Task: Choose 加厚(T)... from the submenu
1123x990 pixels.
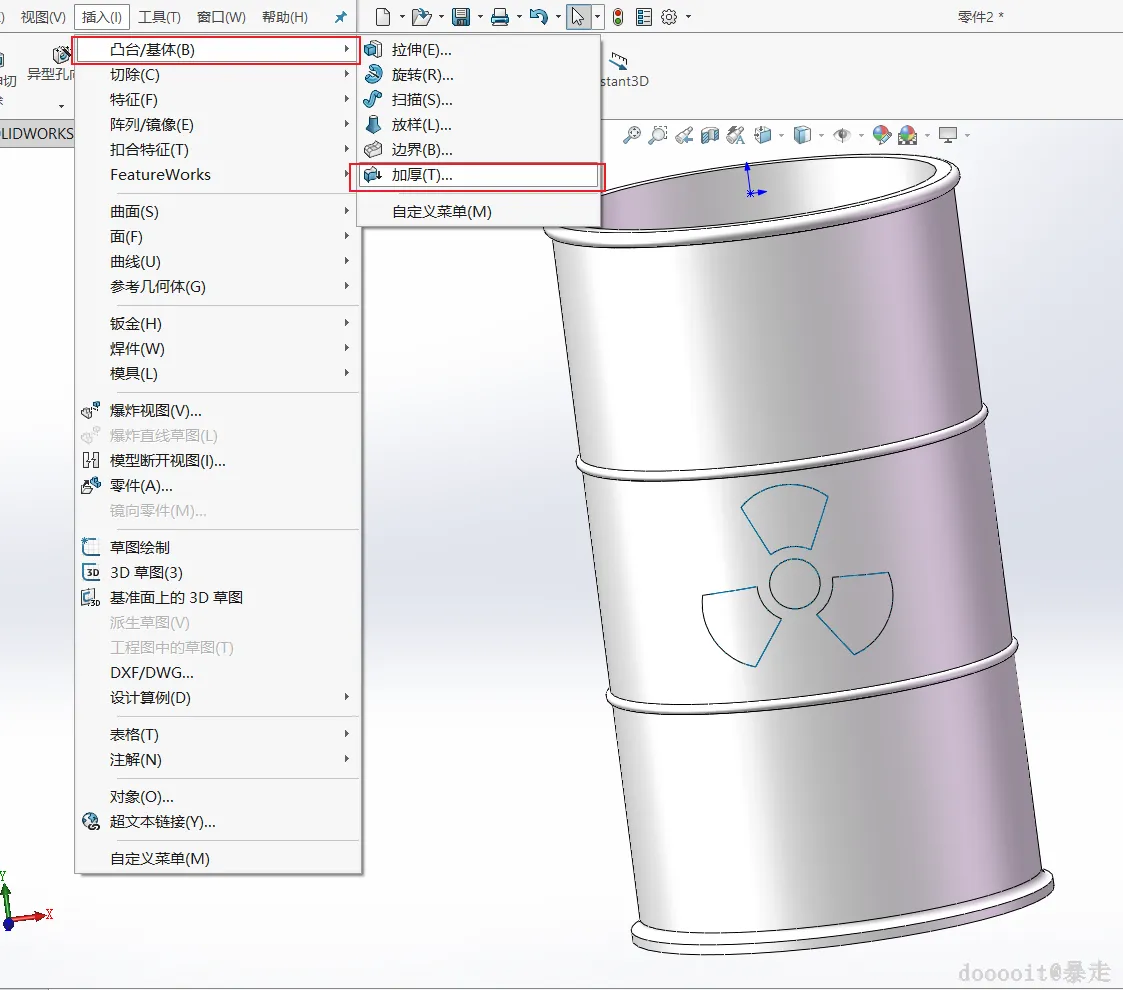Action: click(421, 175)
